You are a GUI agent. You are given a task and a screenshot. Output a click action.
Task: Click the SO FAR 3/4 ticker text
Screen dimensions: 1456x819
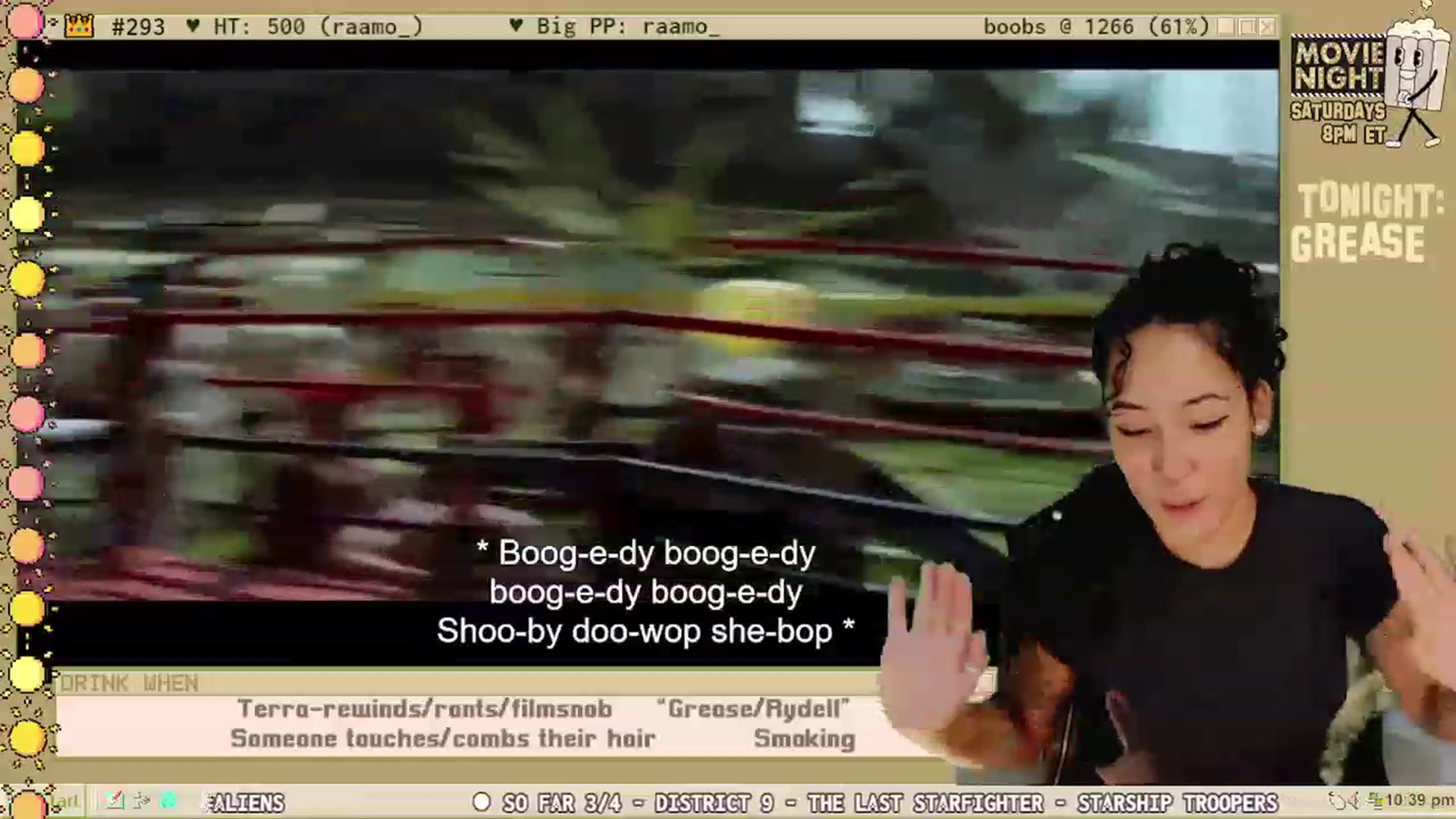point(561,802)
